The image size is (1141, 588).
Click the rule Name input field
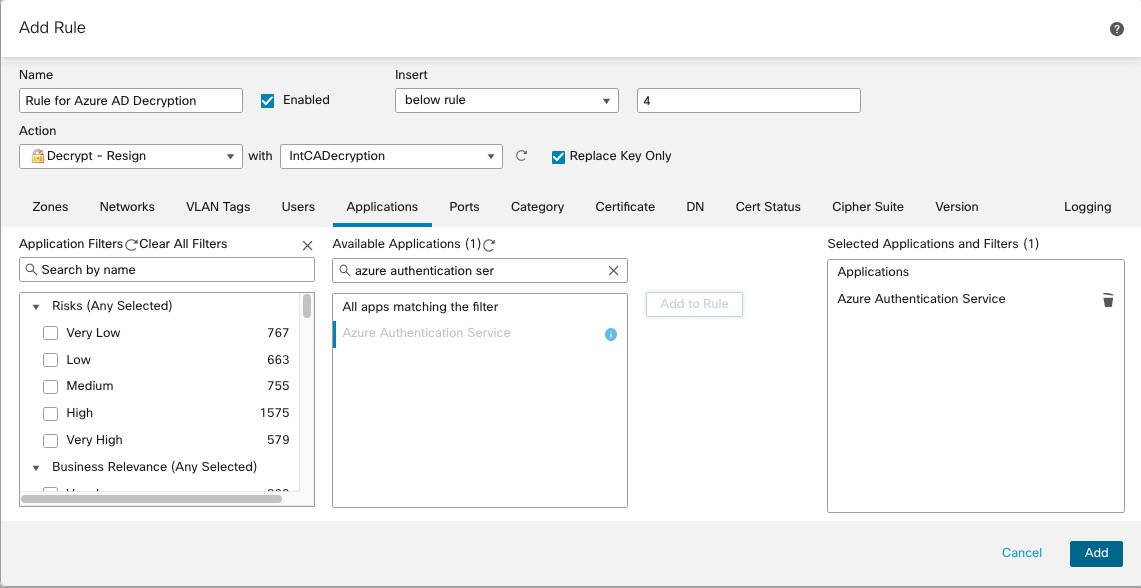pos(130,100)
